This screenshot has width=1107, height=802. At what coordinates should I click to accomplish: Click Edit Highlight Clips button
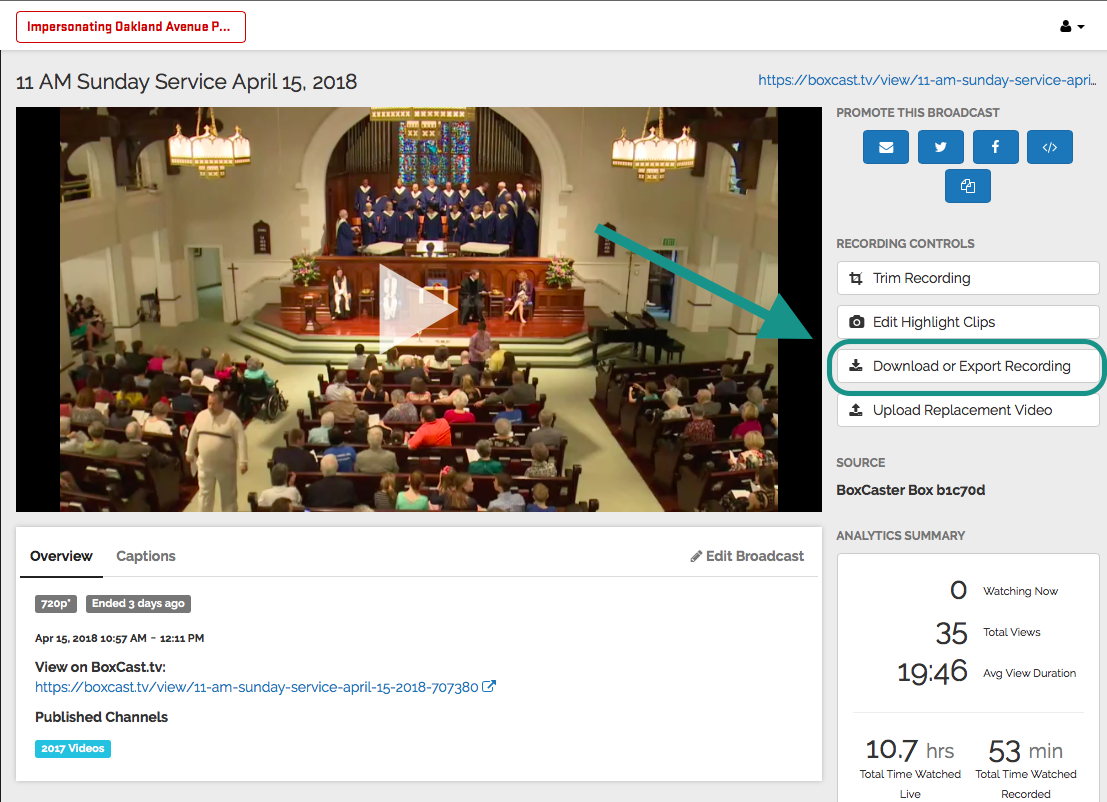coord(967,322)
